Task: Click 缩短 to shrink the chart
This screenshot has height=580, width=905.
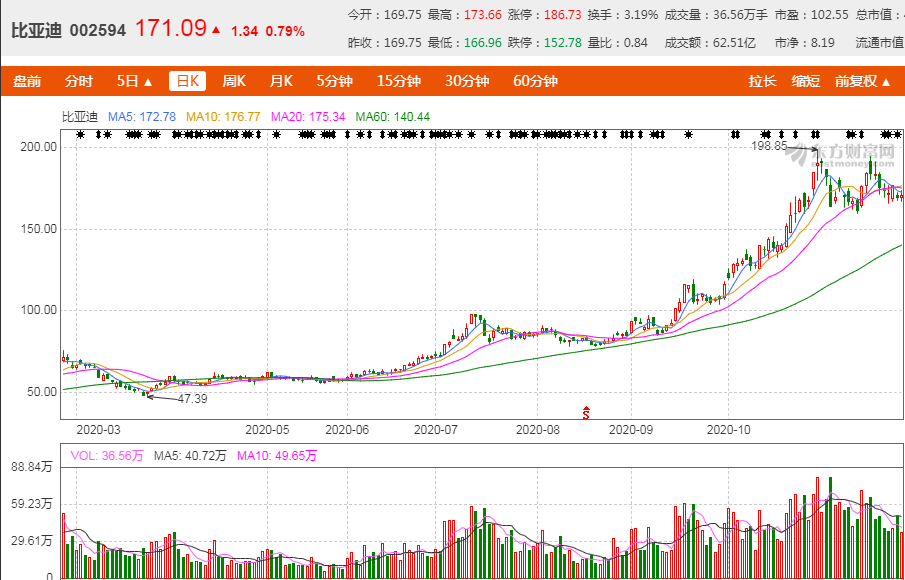Action: pos(806,81)
